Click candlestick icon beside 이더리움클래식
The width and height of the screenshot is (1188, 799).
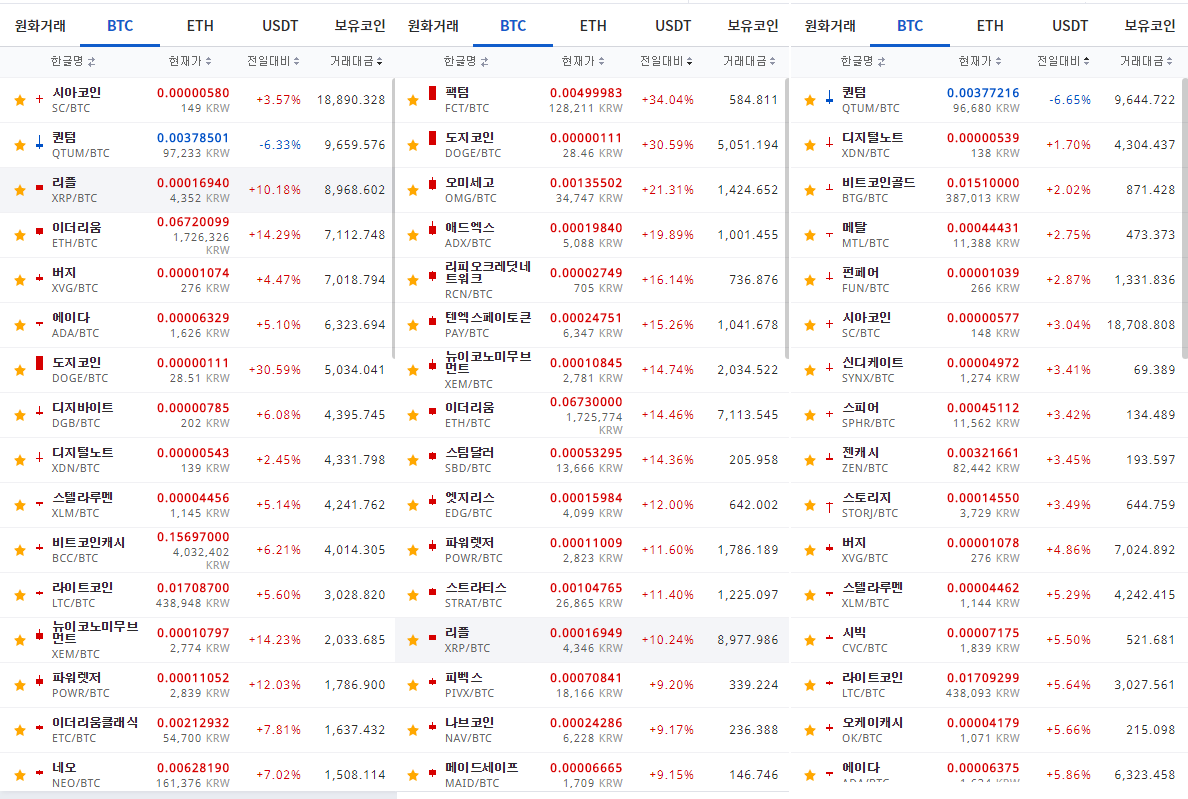click(x=39, y=727)
